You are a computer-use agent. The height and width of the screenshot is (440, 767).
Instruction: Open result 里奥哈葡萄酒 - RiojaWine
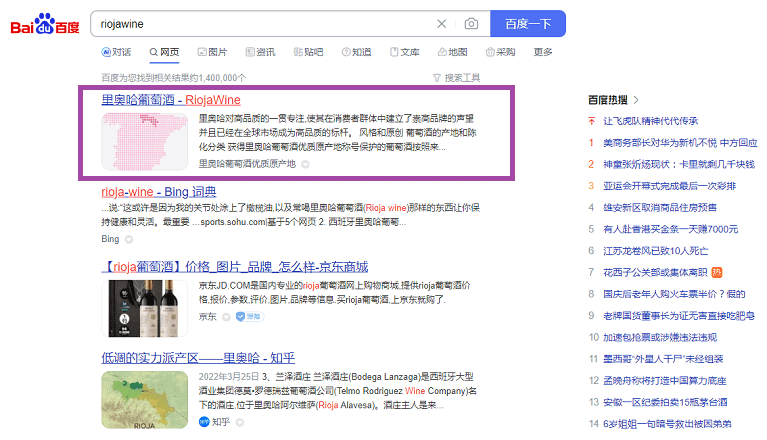[x=171, y=100]
